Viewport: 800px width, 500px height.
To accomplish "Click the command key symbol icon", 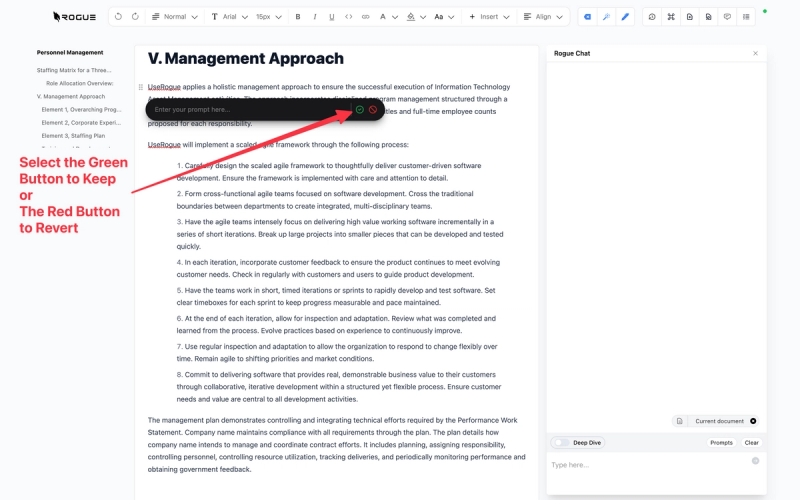I will coord(671,17).
